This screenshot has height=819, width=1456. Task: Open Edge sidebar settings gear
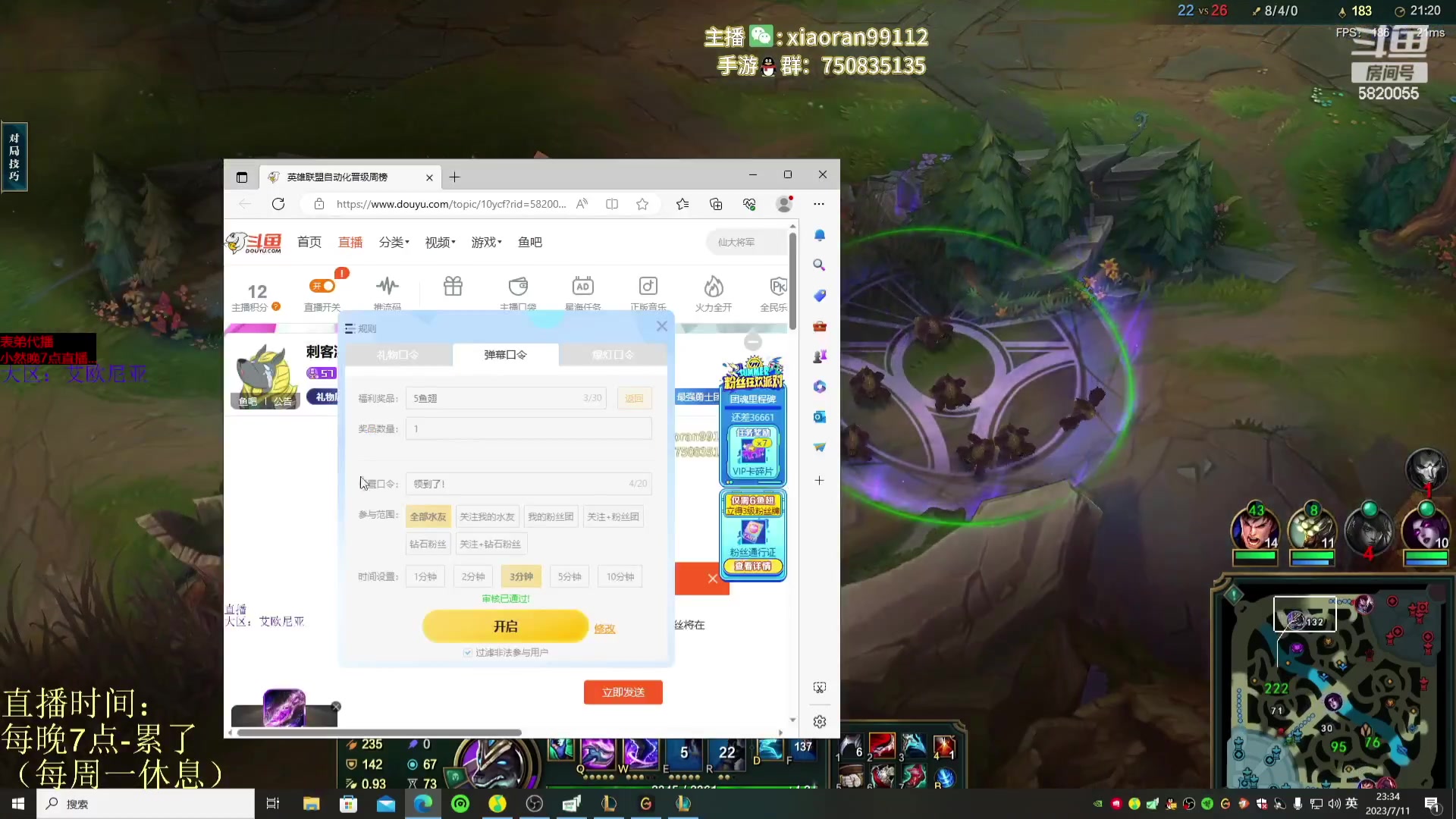820,722
